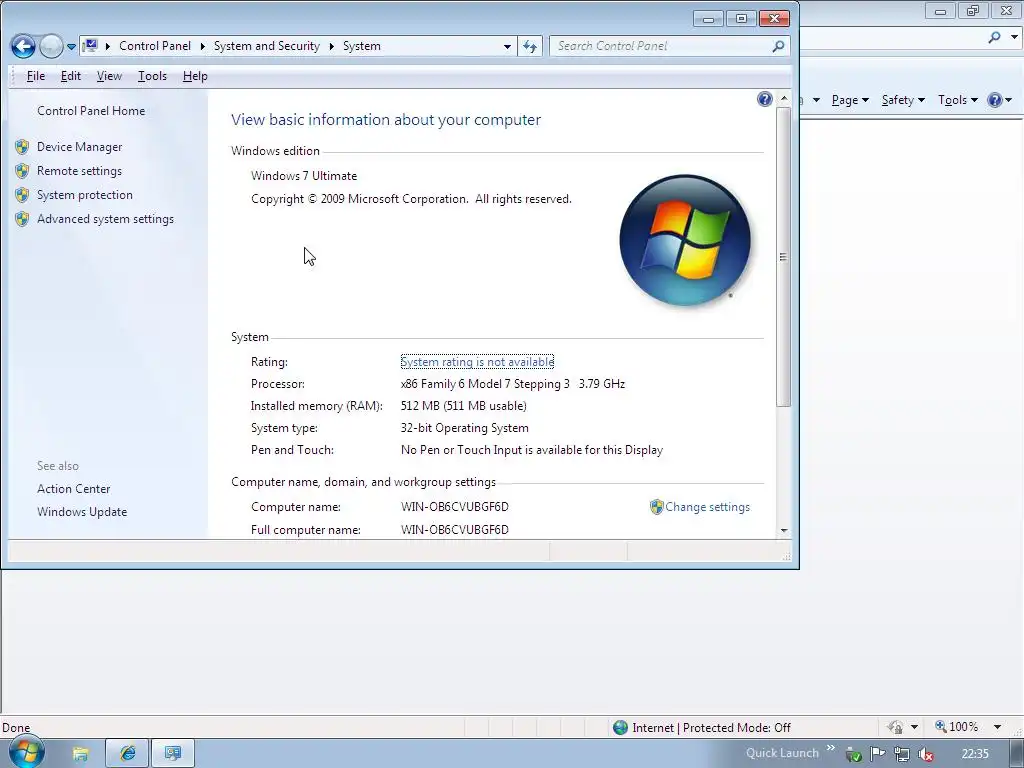This screenshot has width=1024, height=768.
Task: Click the shield icon beside Advanced system settings
Action: (22, 219)
